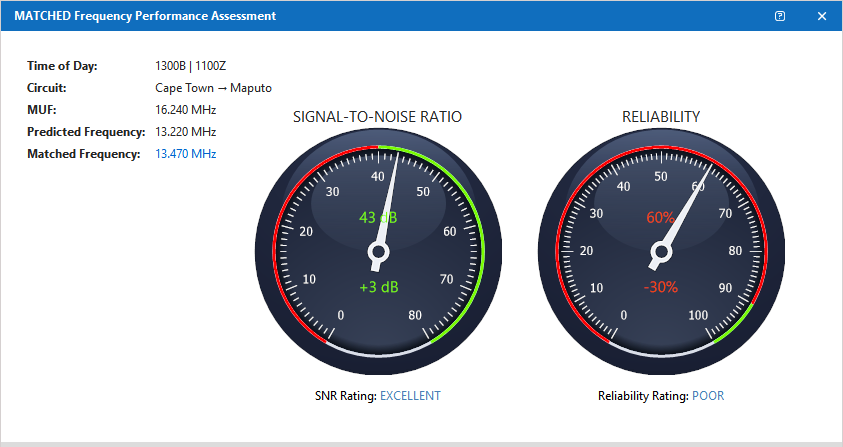Image resolution: width=843 pixels, height=447 pixels.
Task: Click the window title MATCHED Frequency Performance Assessment
Action: click(145, 16)
